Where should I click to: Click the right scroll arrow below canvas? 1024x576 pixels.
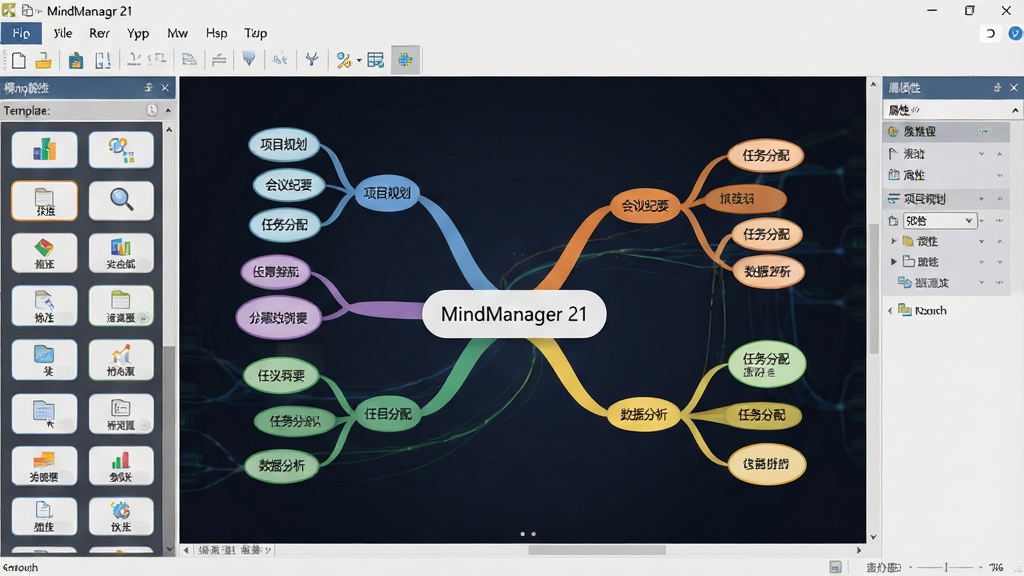click(859, 550)
